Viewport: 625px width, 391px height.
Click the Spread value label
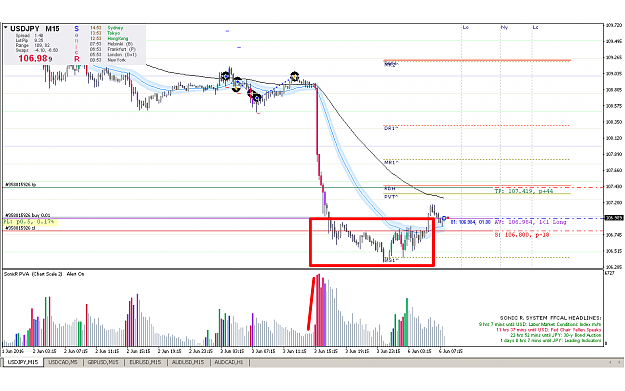[29, 35]
